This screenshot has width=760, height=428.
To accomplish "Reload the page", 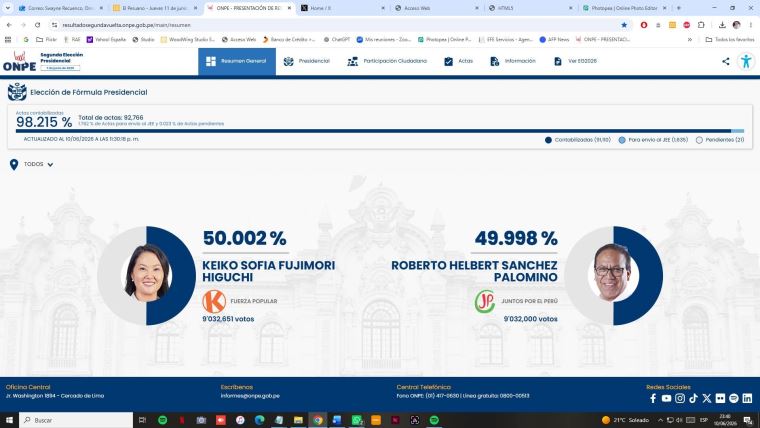I will [x=37, y=25].
